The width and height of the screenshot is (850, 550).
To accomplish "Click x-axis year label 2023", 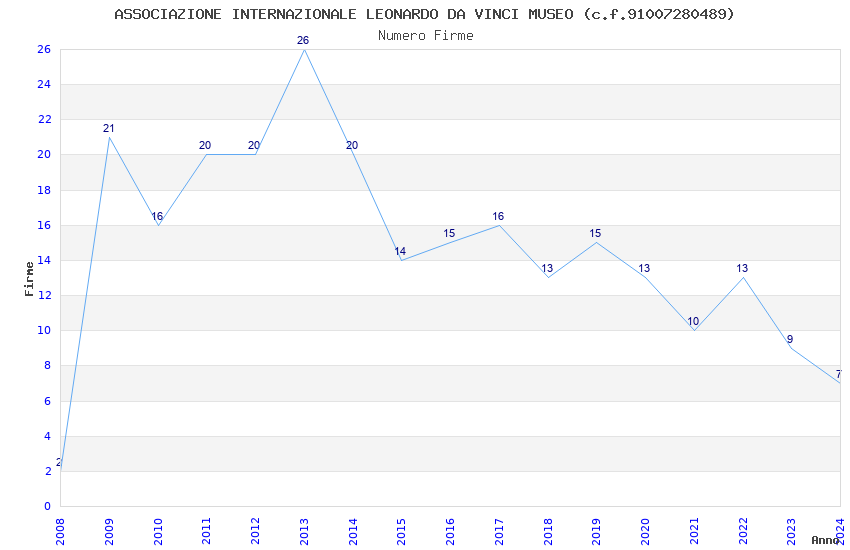I will point(791,531).
